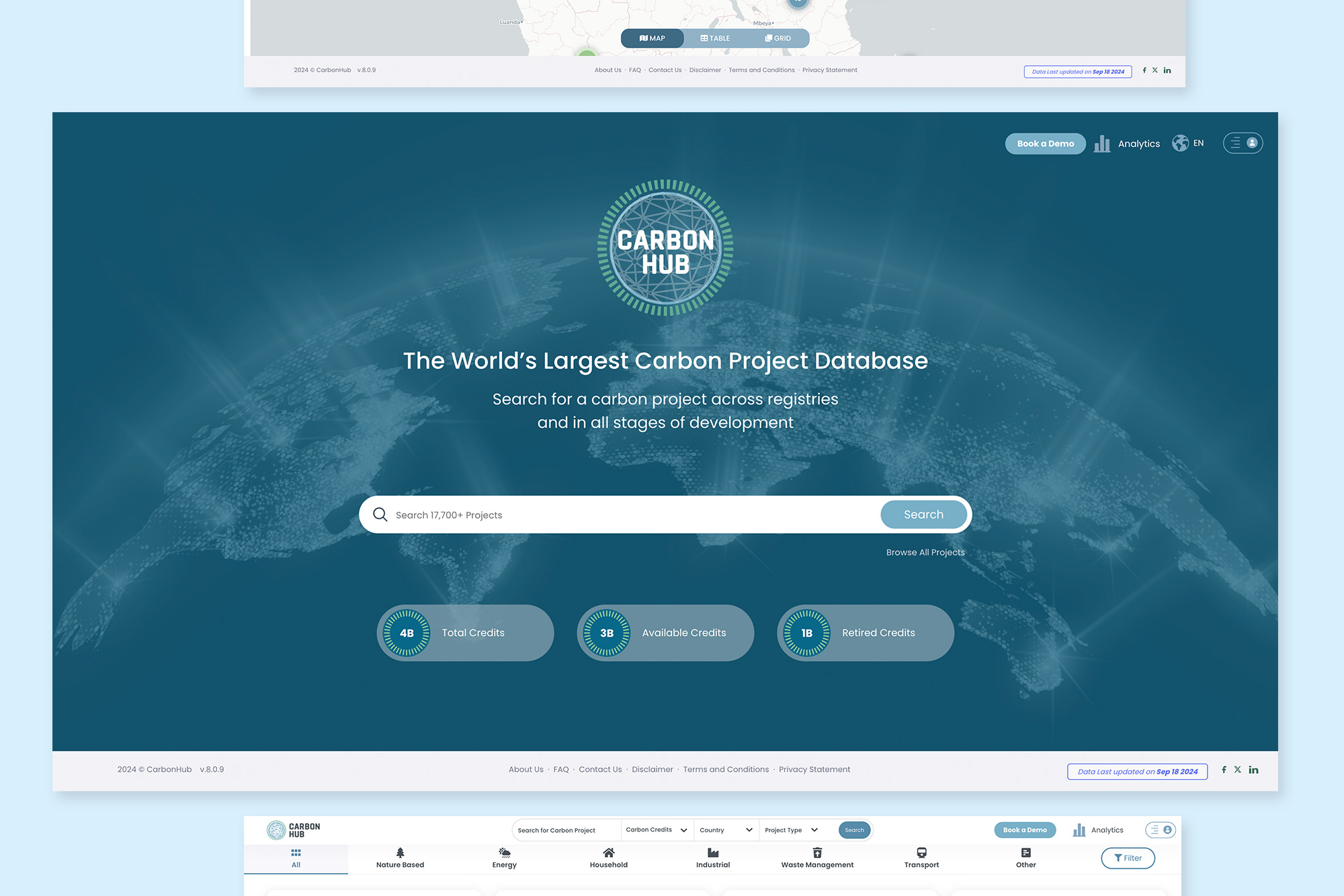Switch to GRID view in top window
1344x896 pixels.
(x=778, y=38)
